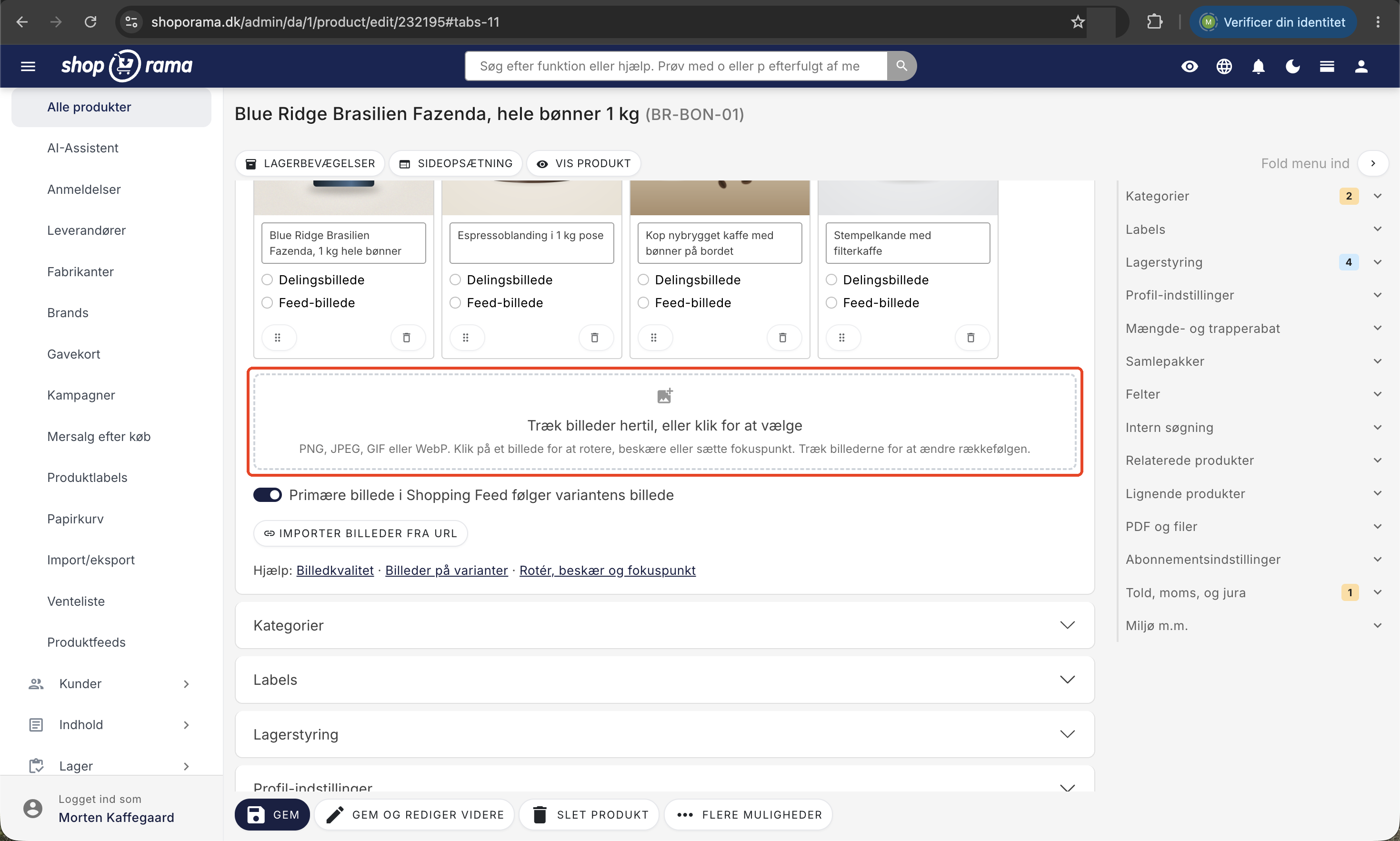
Task: Click the add-image upload icon
Action: click(665, 396)
